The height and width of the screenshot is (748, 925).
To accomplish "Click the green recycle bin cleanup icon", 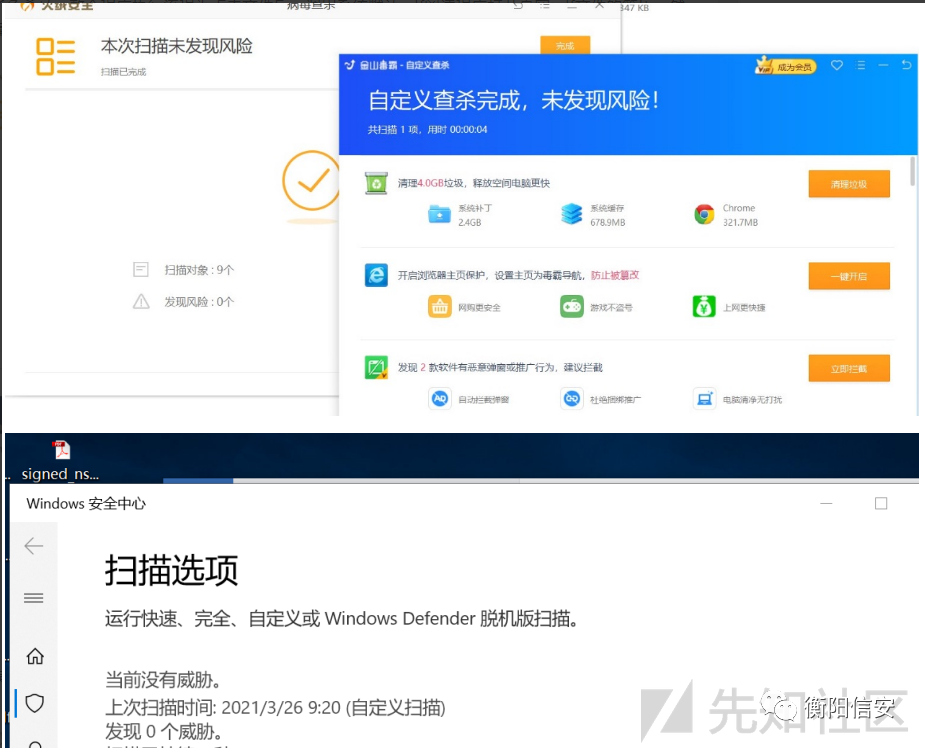I will tap(376, 183).
